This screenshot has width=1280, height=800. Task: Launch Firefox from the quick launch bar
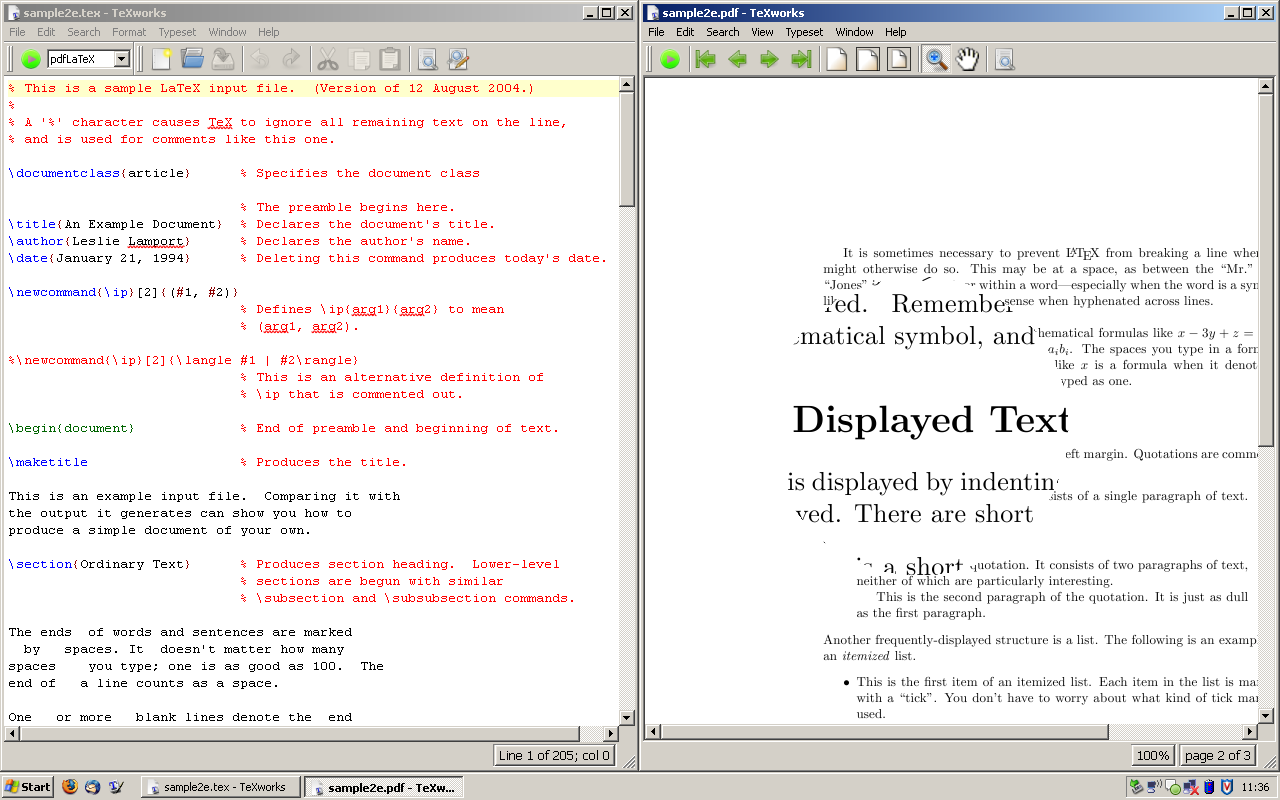[x=70, y=787]
